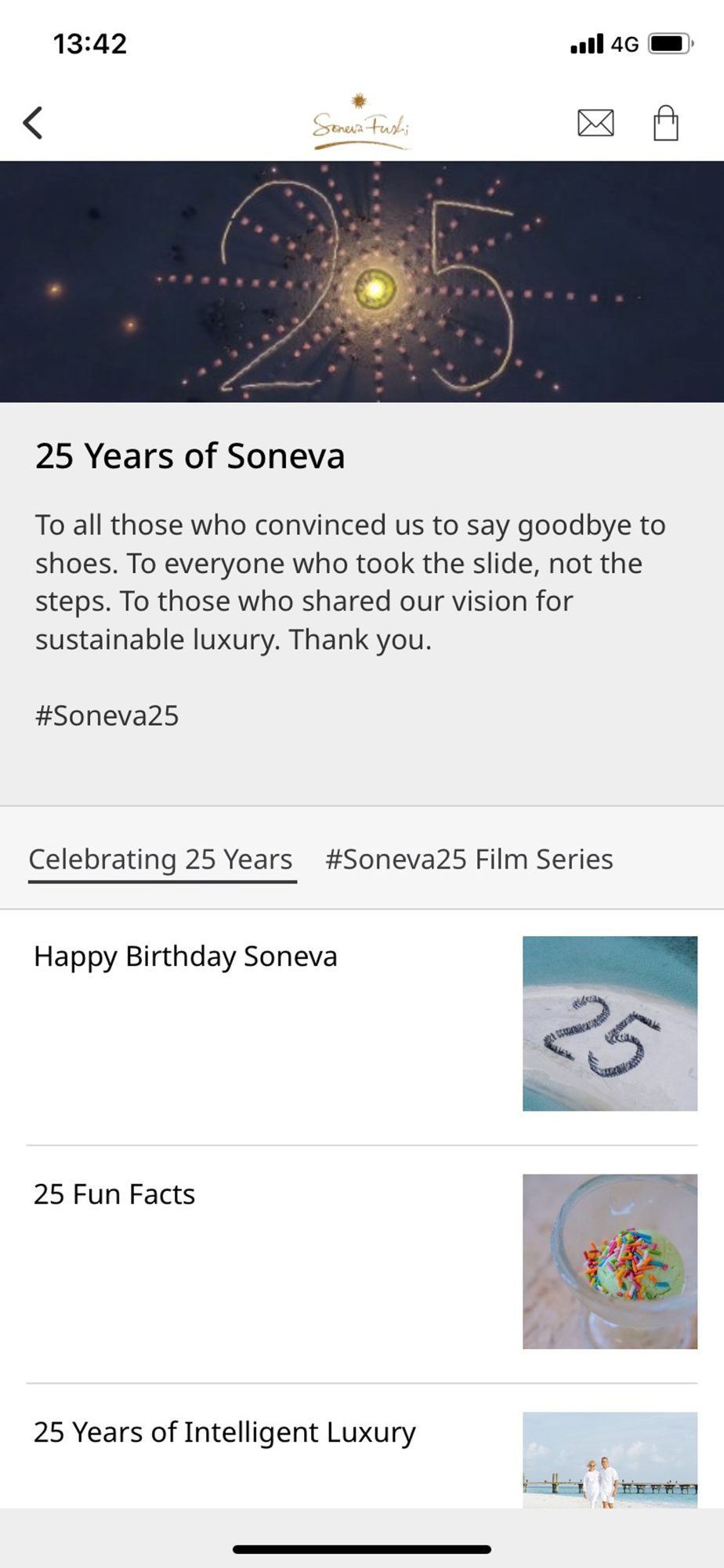Open the 25 Fun Facts article
The image size is (724, 1568).
[x=114, y=1194]
